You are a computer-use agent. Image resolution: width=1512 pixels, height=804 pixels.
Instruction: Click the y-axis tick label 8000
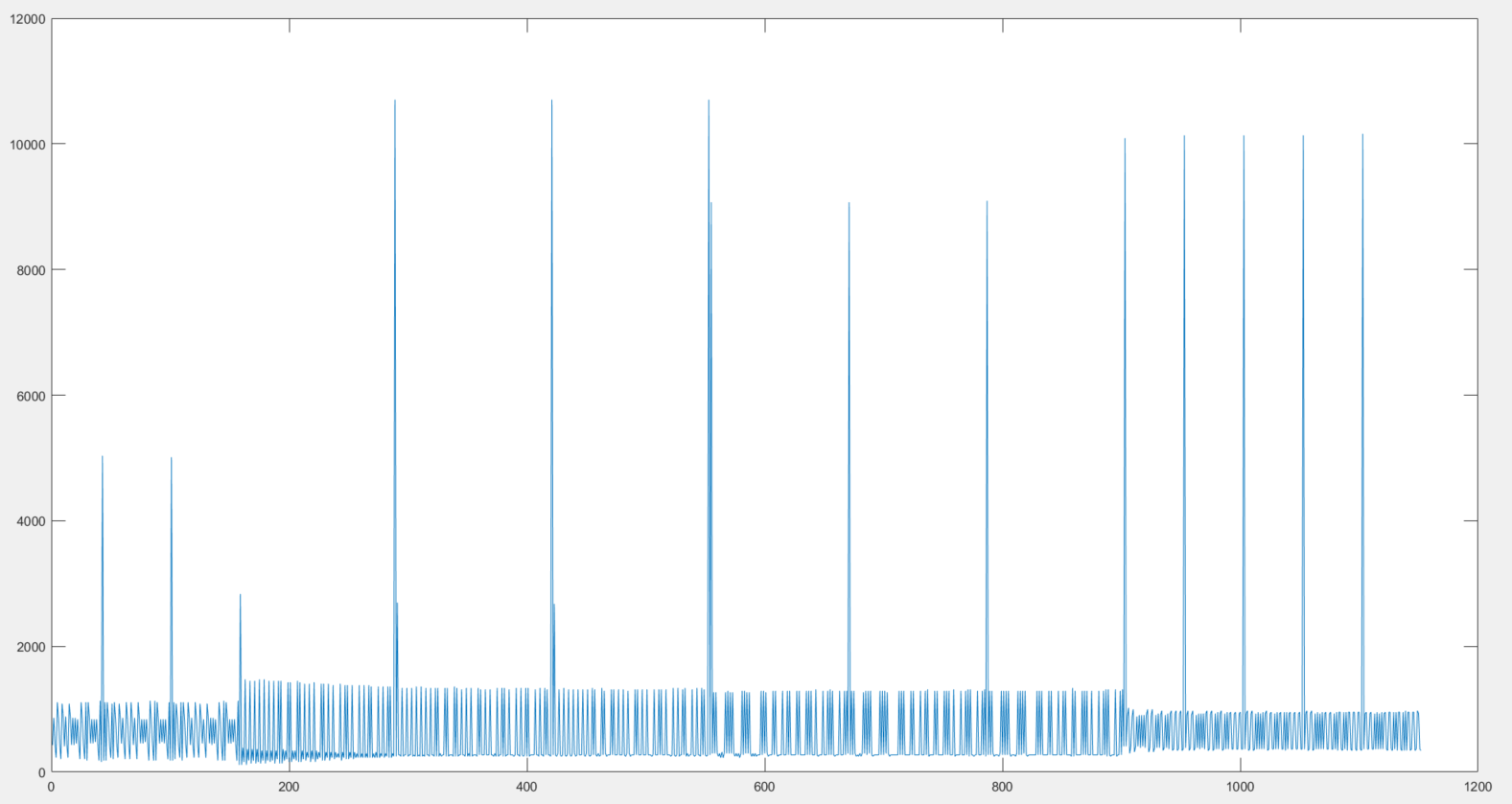point(30,270)
